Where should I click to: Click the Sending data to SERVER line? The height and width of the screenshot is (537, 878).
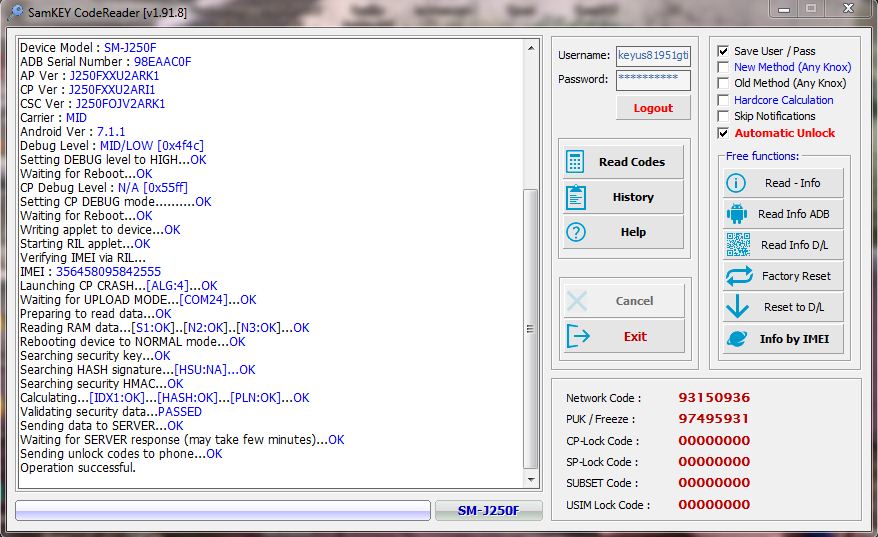coord(102,426)
